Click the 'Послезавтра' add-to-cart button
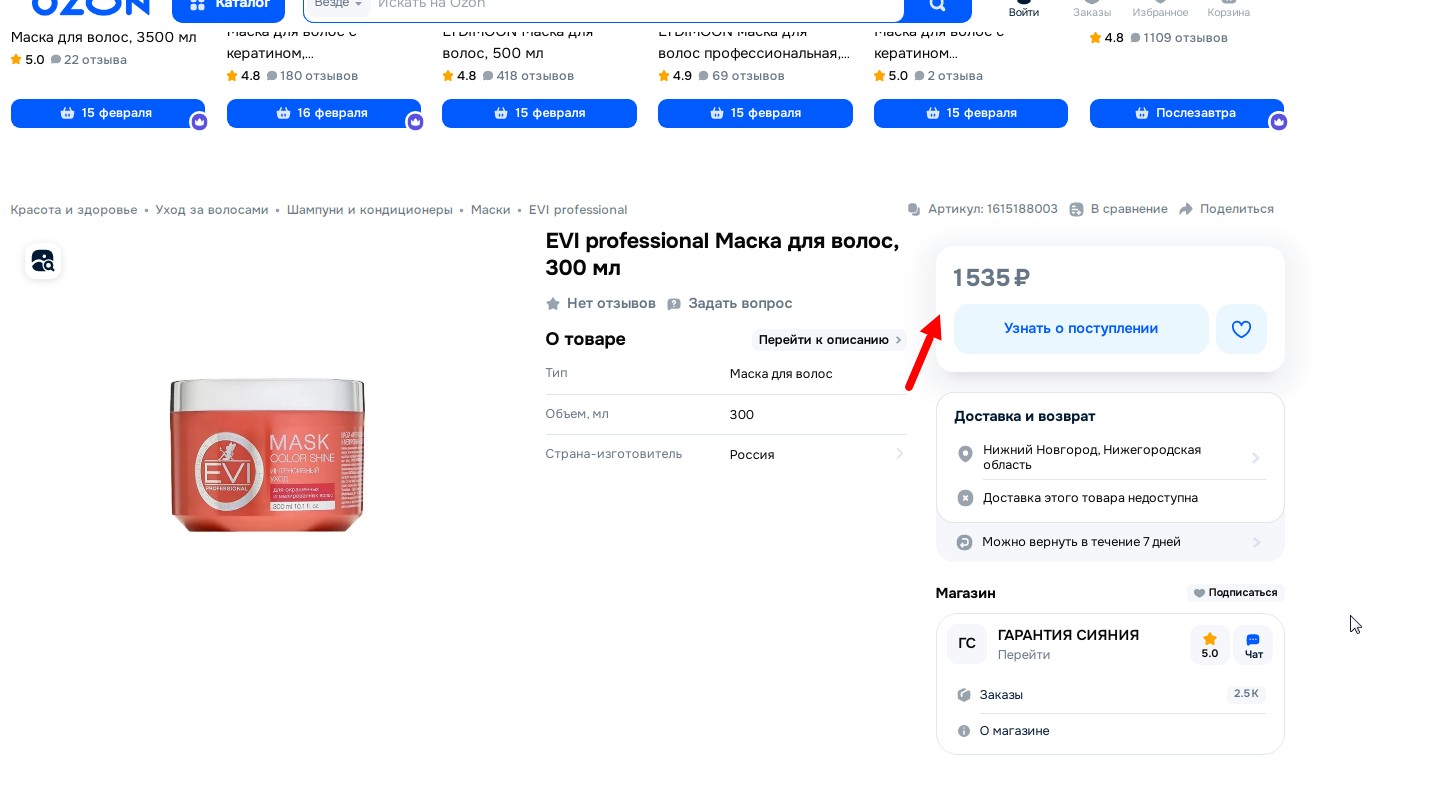 [1186, 113]
